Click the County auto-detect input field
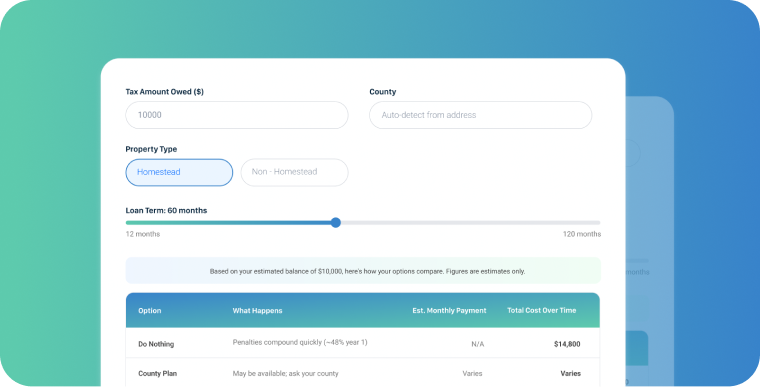 point(480,115)
